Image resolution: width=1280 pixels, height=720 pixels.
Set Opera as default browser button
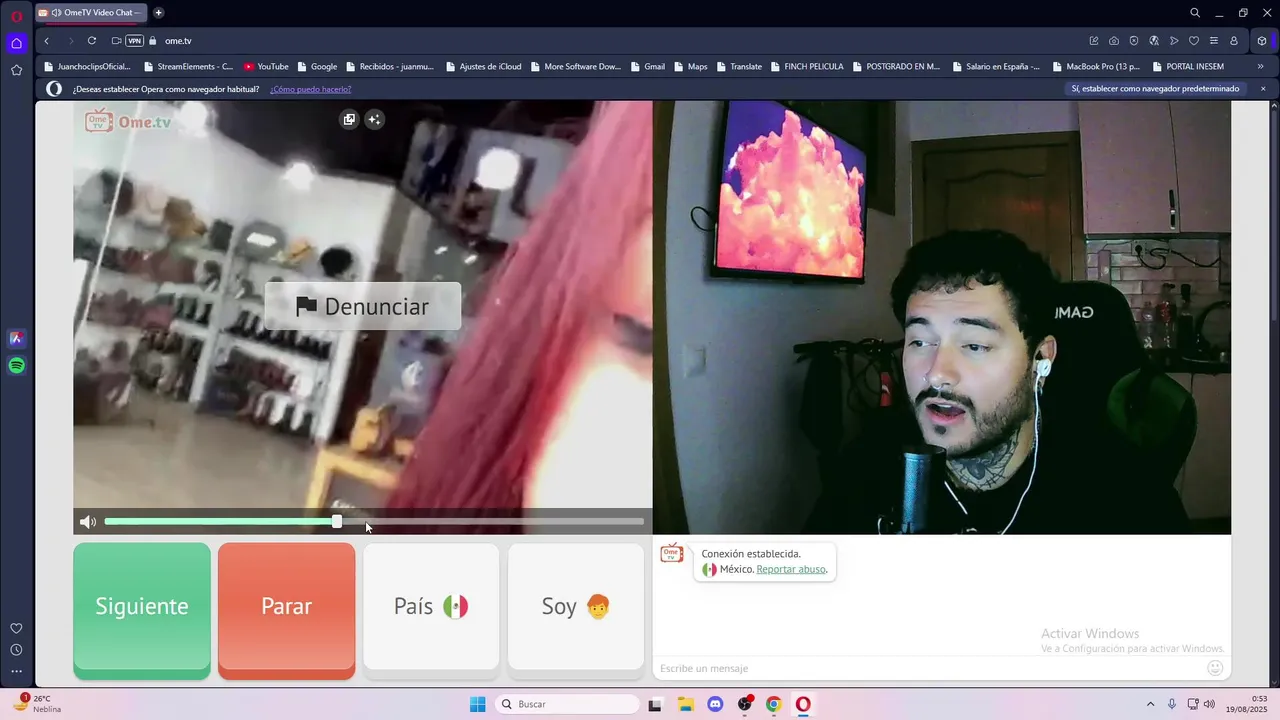click(x=1155, y=89)
